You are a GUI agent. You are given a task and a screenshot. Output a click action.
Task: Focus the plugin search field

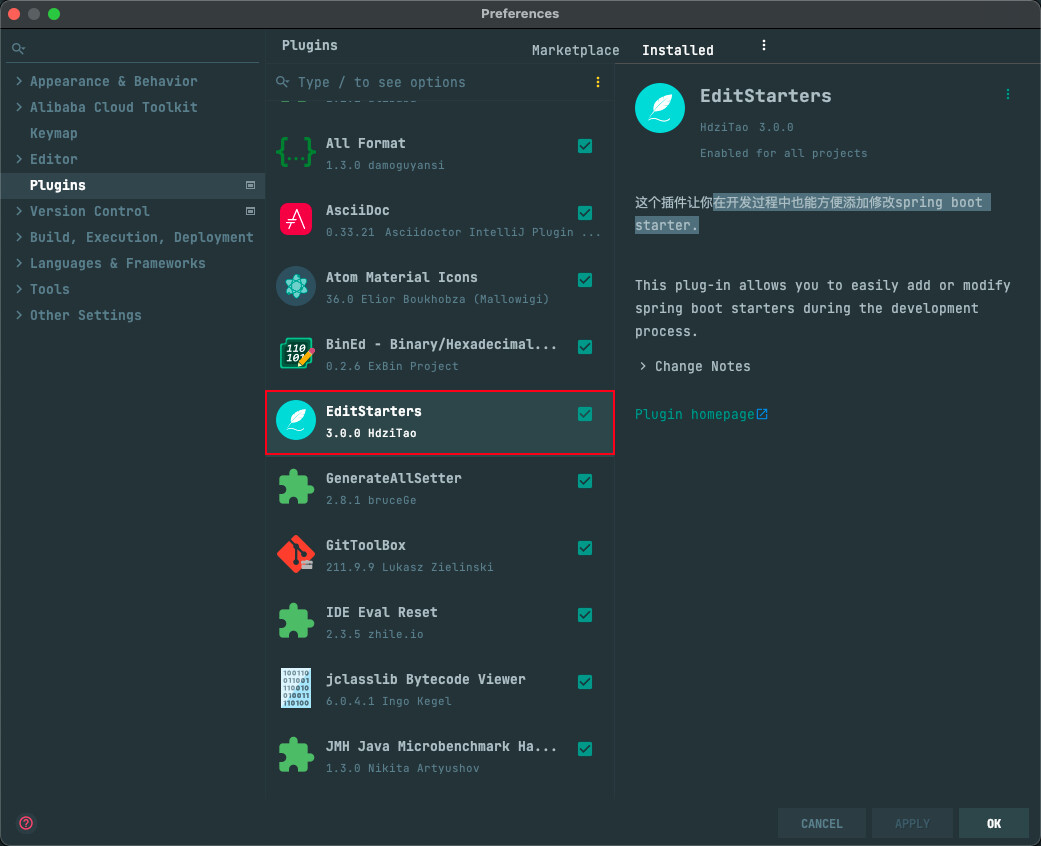tap(440, 82)
